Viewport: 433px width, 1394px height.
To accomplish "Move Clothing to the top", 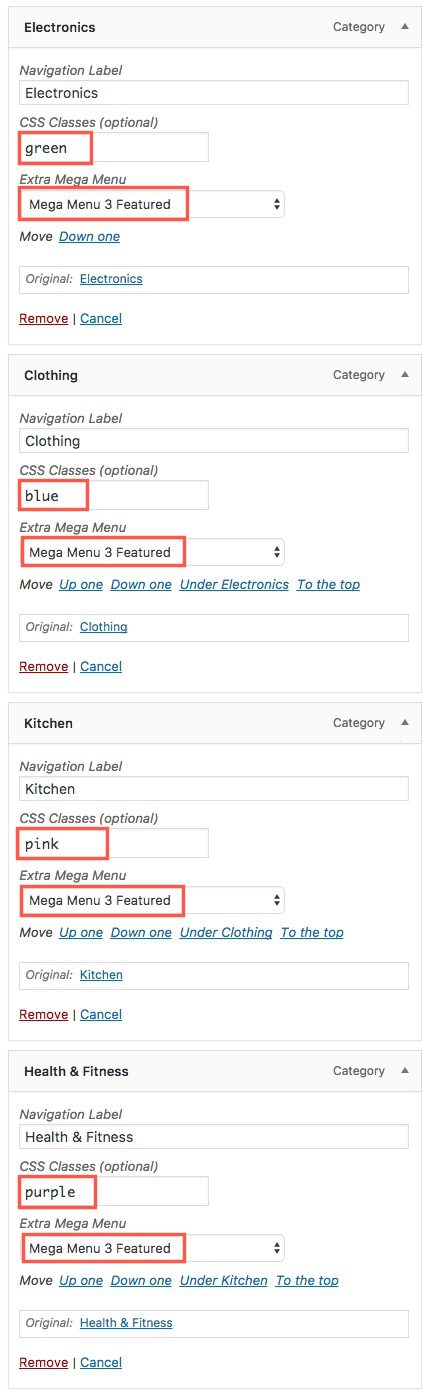I will pyautogui.click(x=328, y=585).
